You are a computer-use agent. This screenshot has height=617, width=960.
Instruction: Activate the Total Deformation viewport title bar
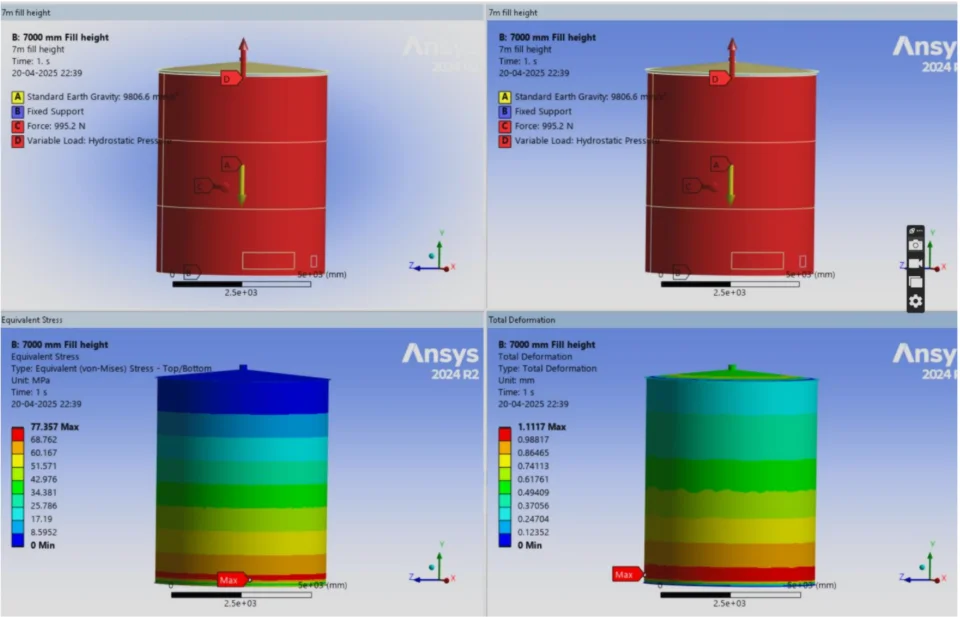pyautogui.click(x=722, y=320)
